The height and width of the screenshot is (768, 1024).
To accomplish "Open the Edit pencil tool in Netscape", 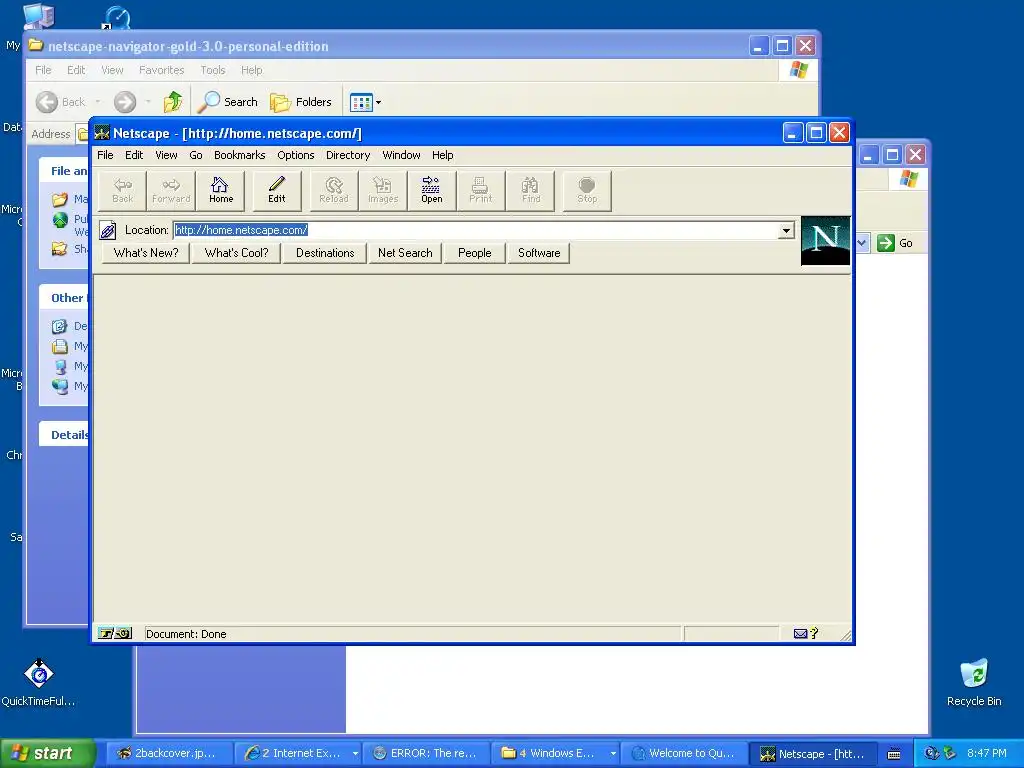I will coord(277,191).
